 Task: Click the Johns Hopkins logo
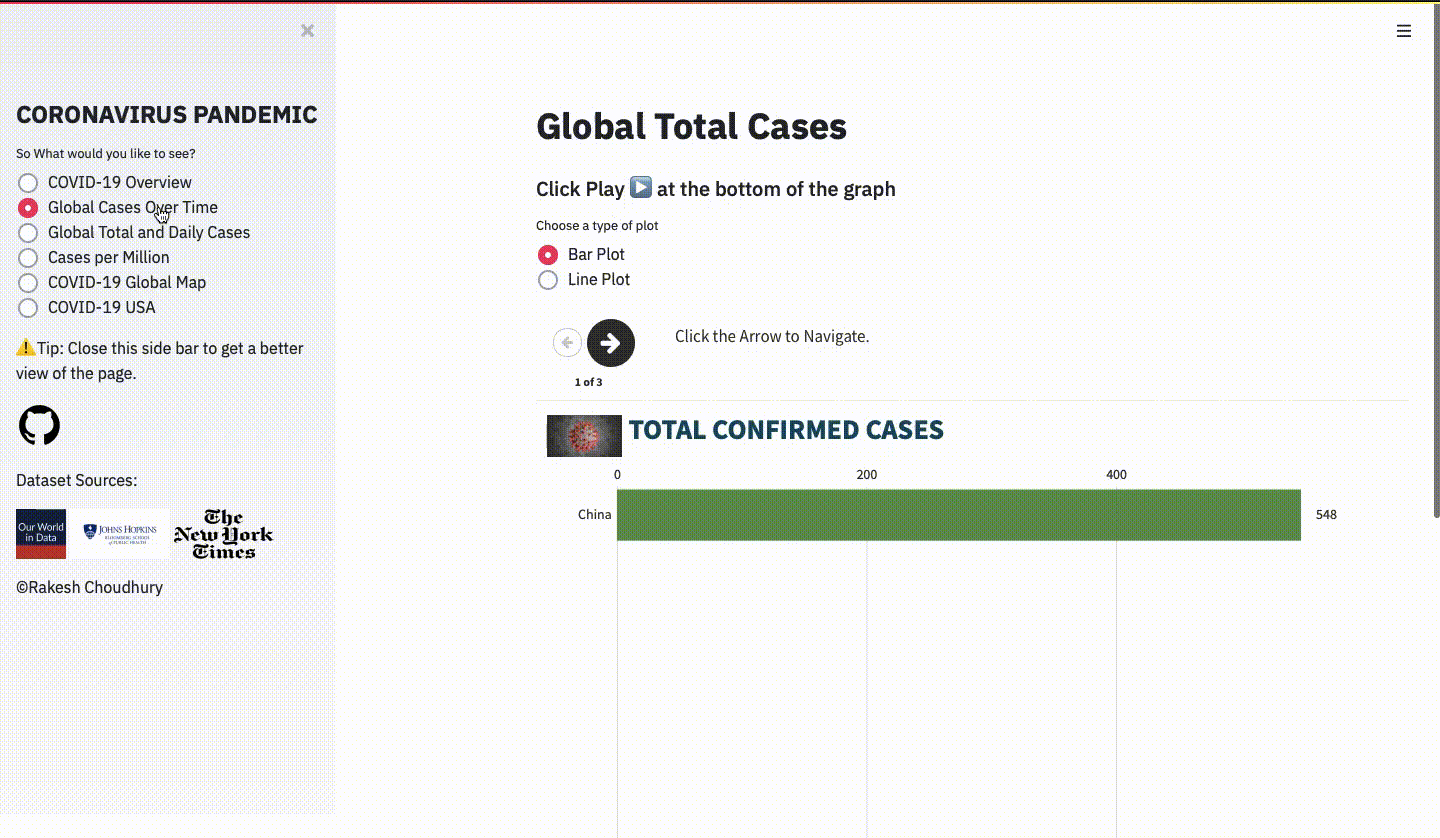click(119, 534)
